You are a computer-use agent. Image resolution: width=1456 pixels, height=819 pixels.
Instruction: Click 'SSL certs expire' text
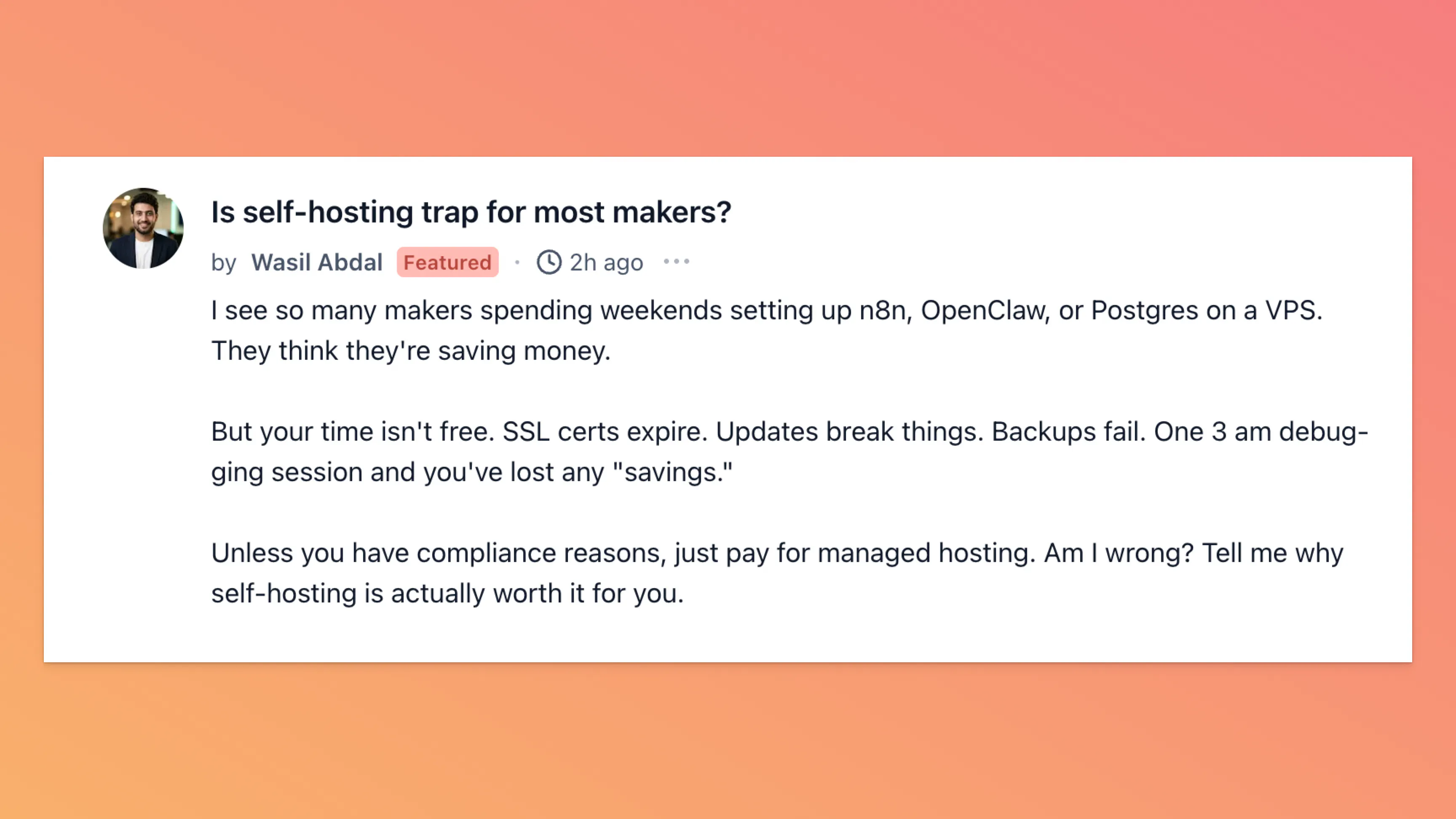click(x=605, y=432)
